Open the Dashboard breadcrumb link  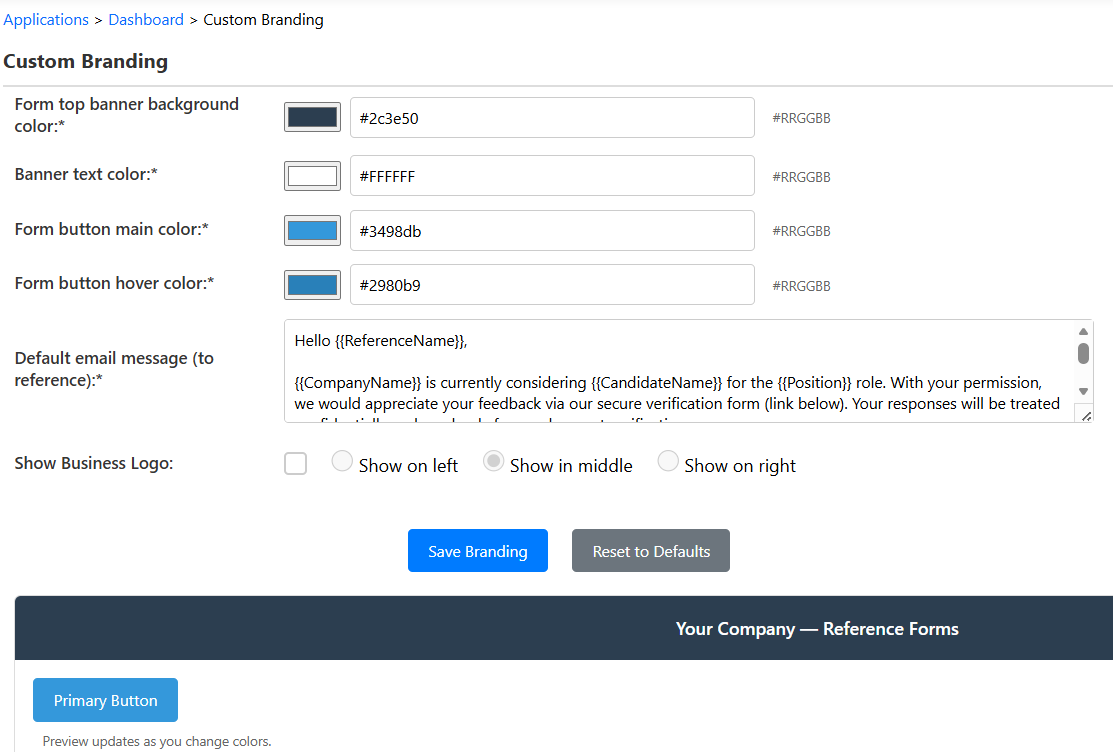tap(146, 19)
